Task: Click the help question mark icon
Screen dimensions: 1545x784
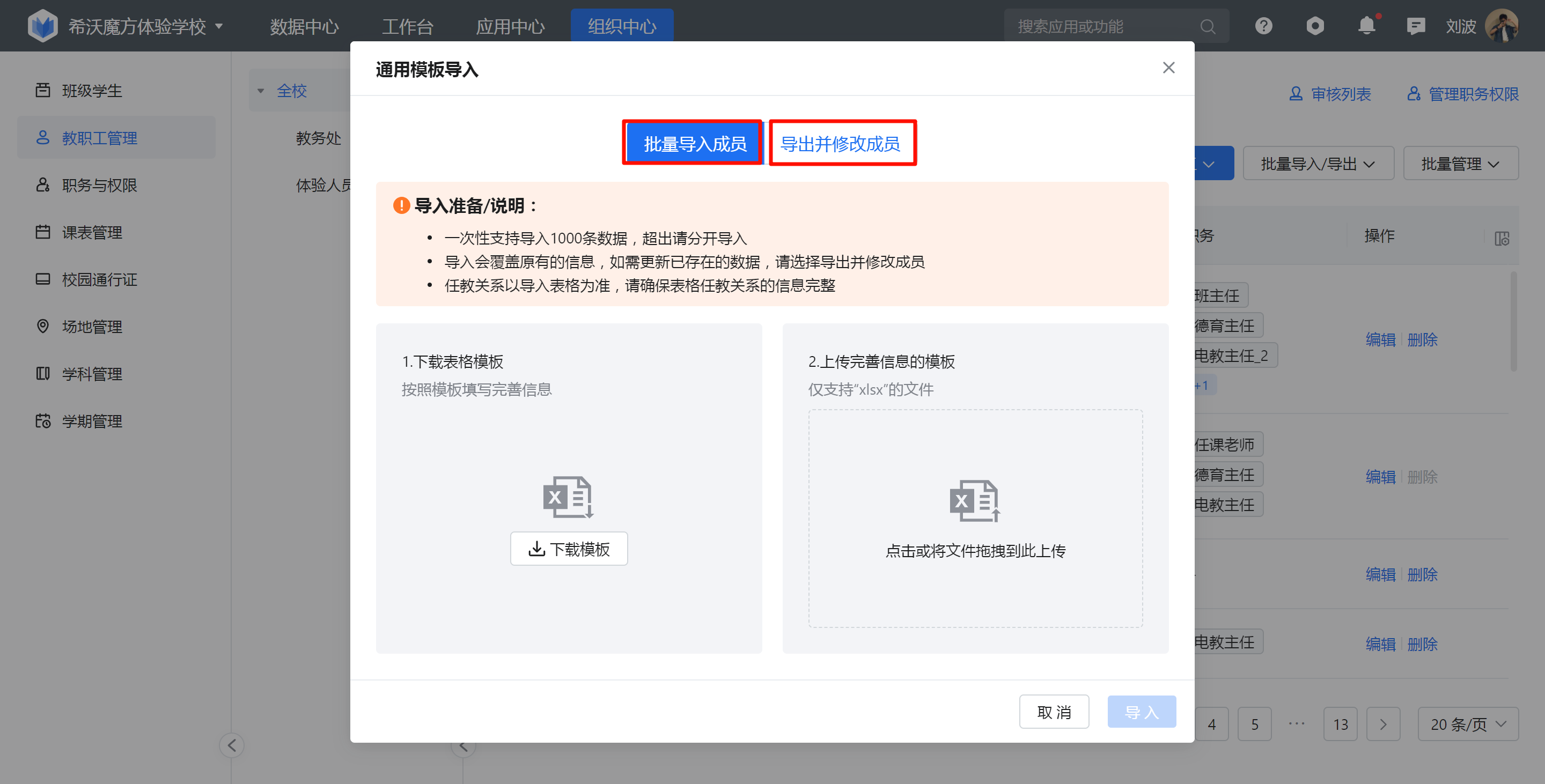Action: coord(1263,26)
